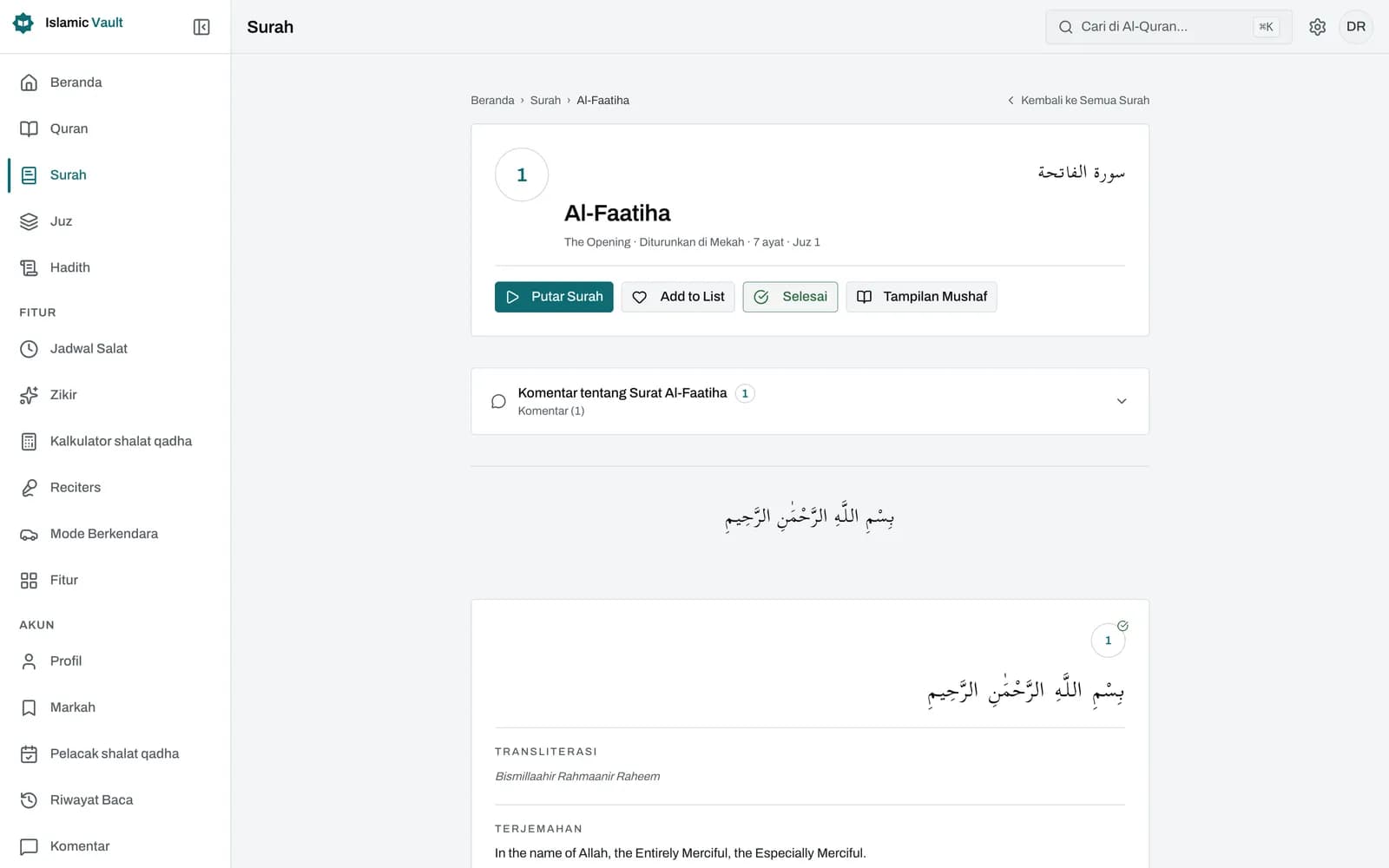The height and width of the screenshot is (868, 1389).
Task: Toggle the Selesai completed button
Action: click(790, 297)
